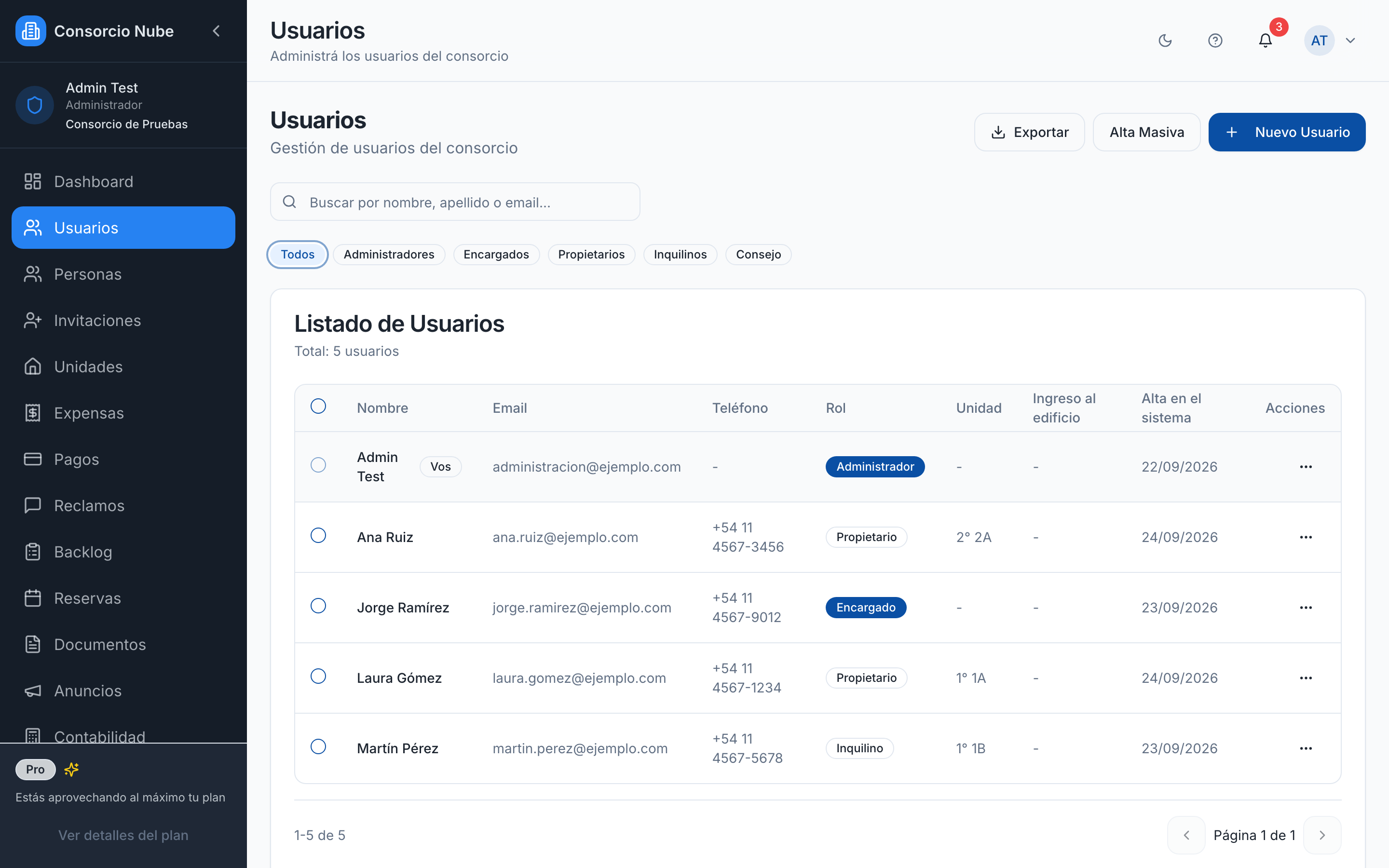Viewport: 1389px width, 868px height.
Task: Open actions menu for Jorge Ramírez
Action: (x=1306, y=608)
